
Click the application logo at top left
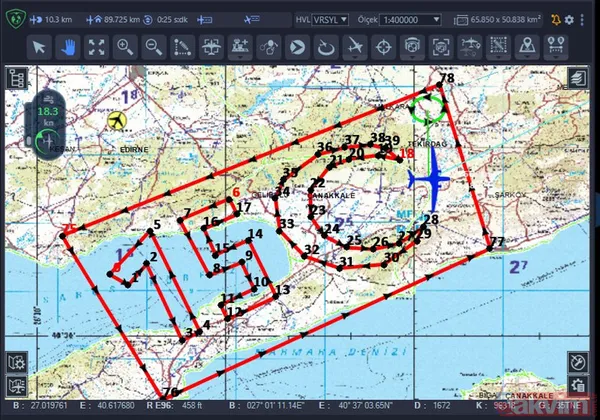[x=16, y=19]
